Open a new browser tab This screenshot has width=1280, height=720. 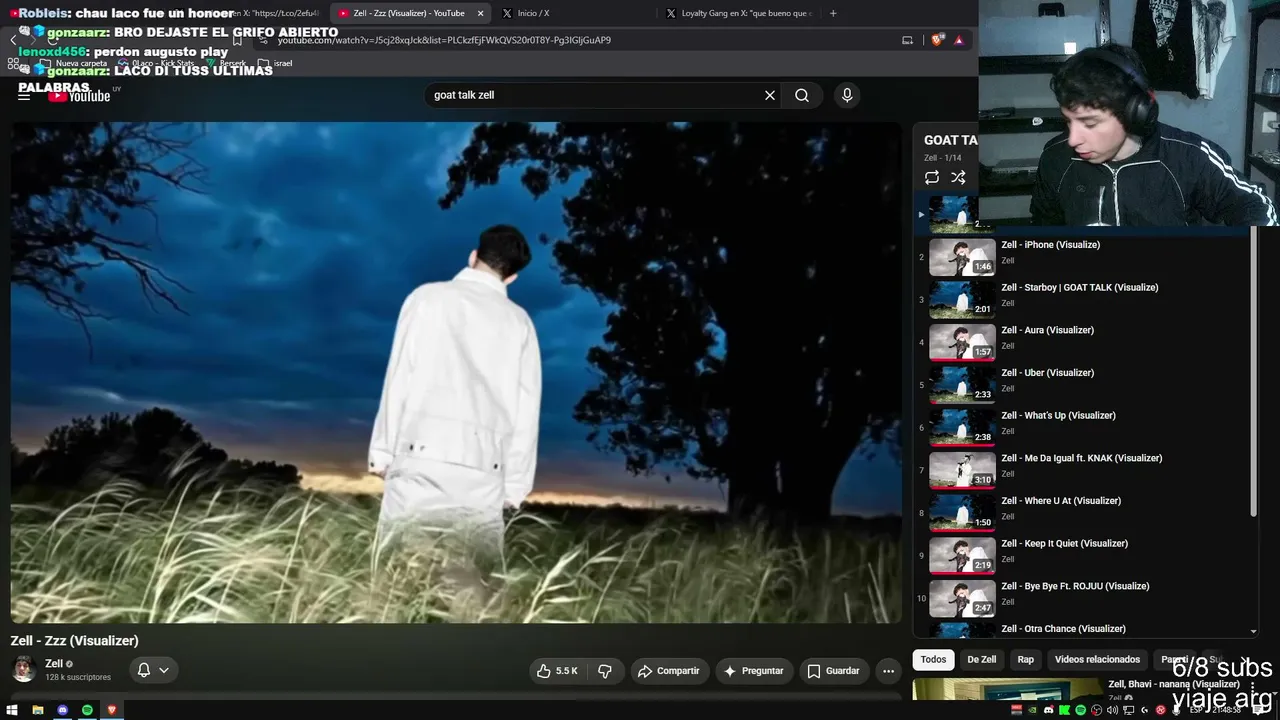pos(833,13)
